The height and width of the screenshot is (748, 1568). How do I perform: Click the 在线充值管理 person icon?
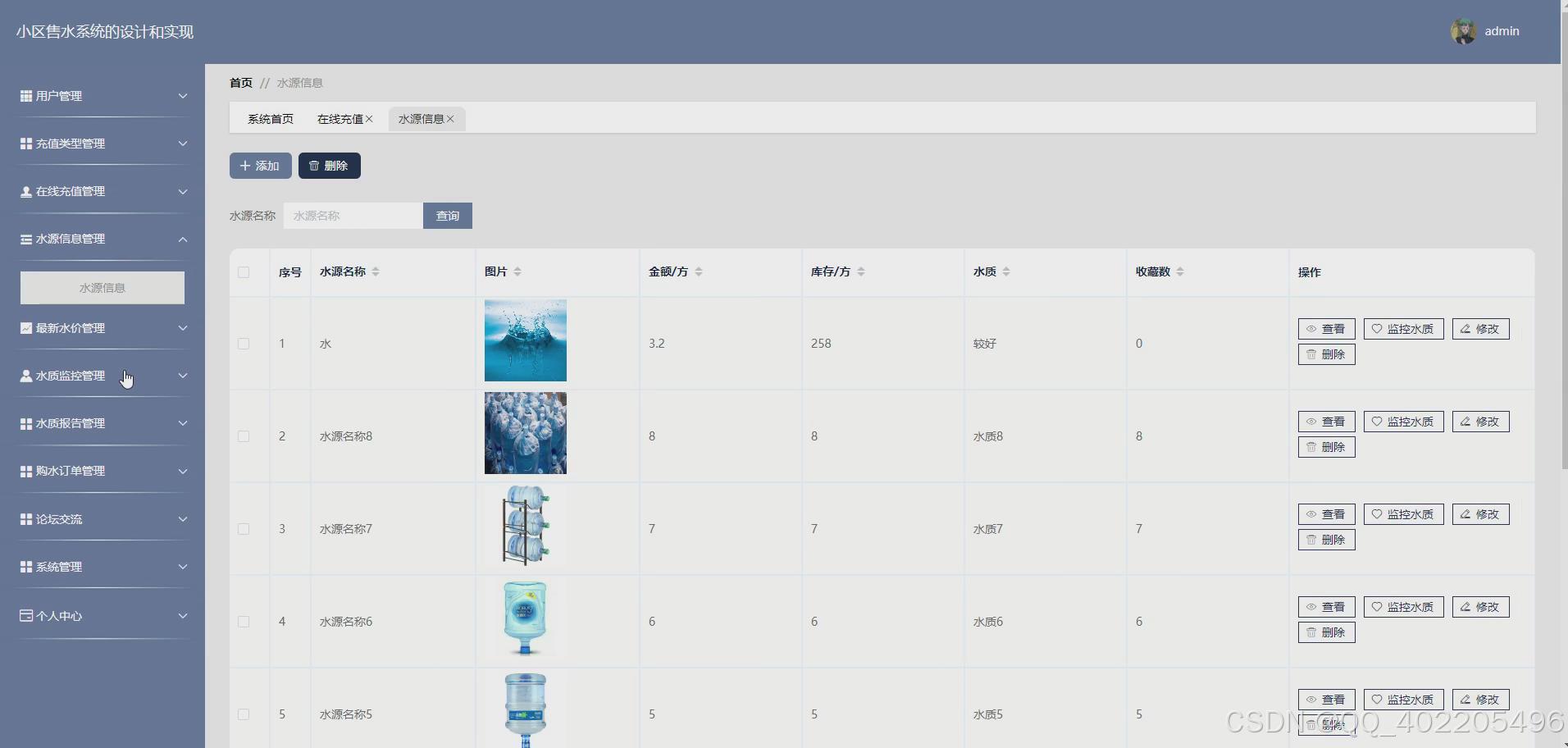pyautogui.click(x=26, y=191)
